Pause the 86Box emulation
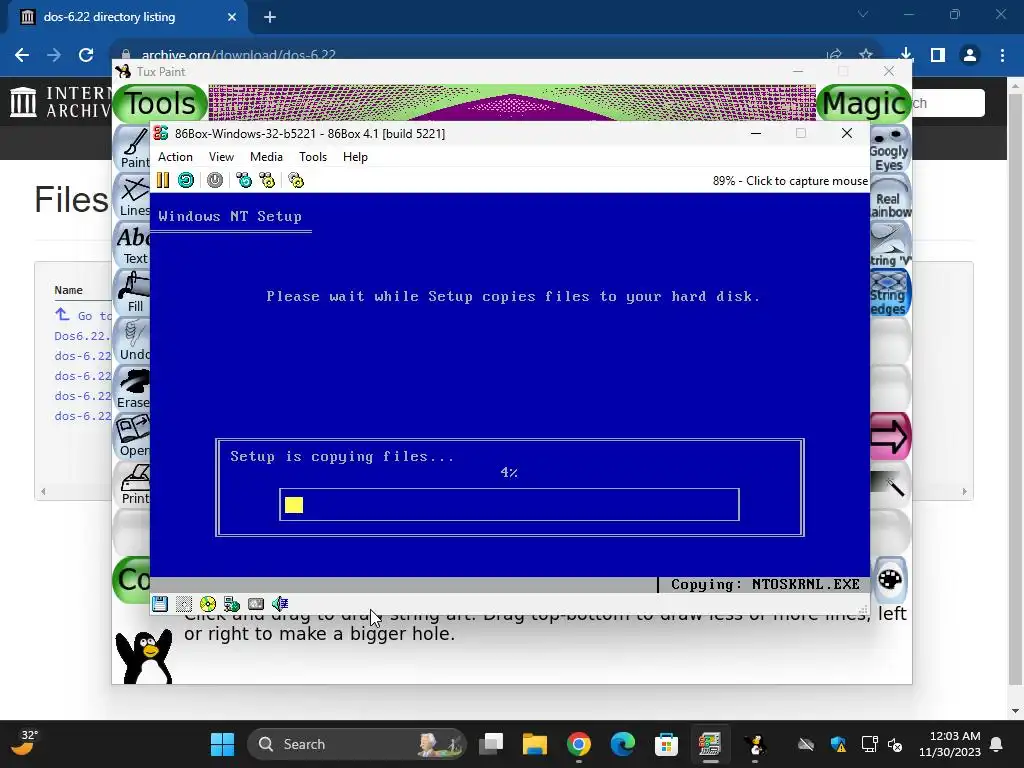The height and width of the screenshot is (768, 1024). click(x=163, y=180)
